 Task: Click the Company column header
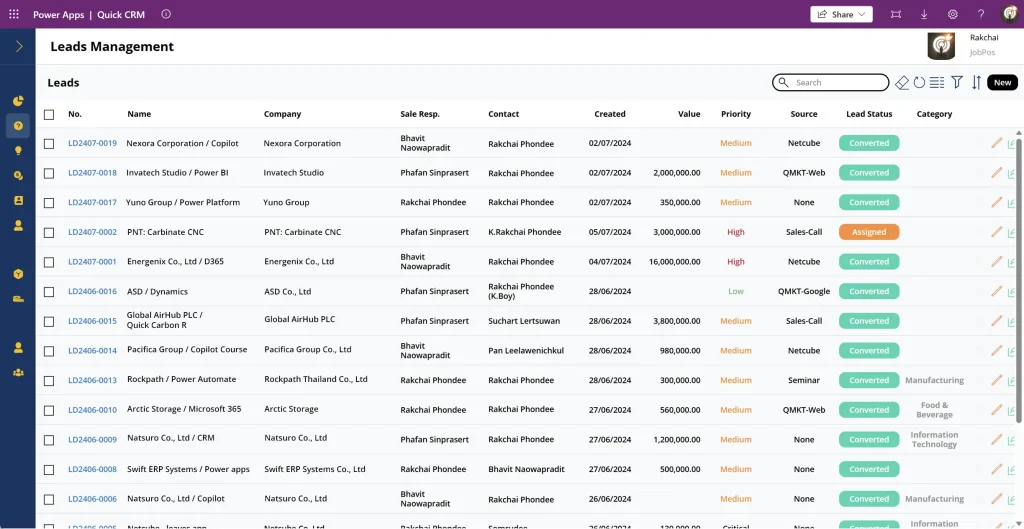click(x=282, y=114)
